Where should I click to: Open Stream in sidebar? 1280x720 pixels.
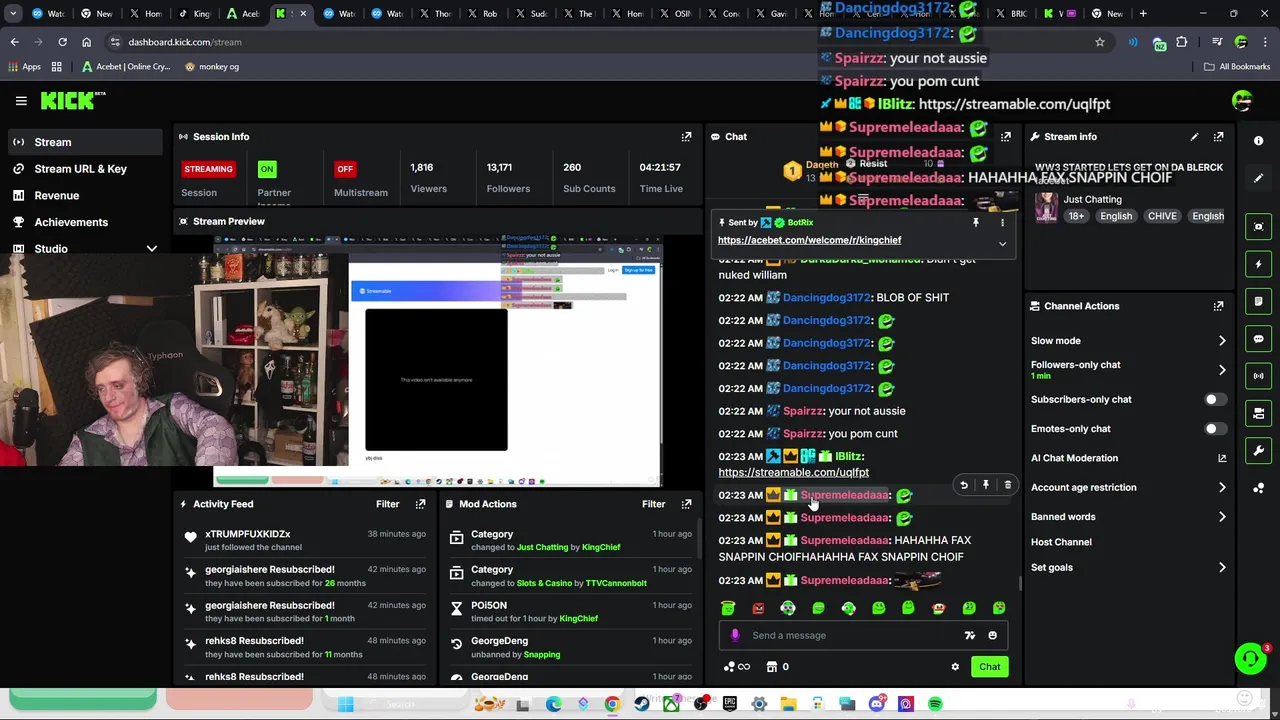(x=85, y=142)
